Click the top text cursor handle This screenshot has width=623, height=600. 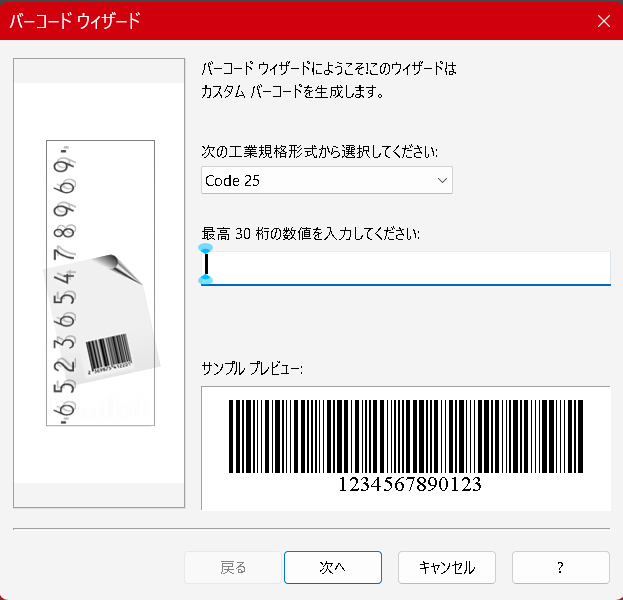[x=206, y=247]
